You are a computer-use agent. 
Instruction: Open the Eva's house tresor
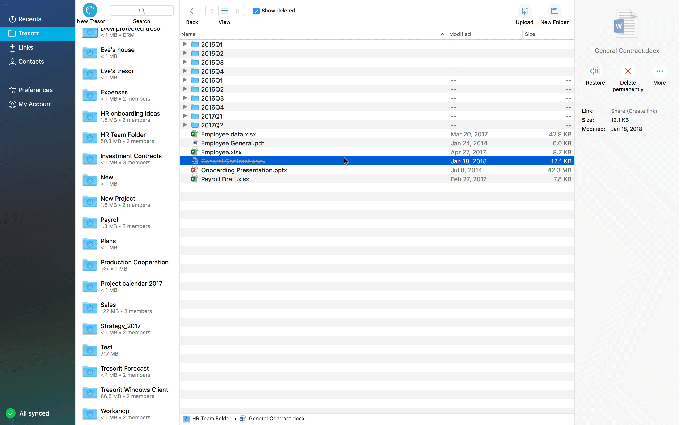[128, 52]
